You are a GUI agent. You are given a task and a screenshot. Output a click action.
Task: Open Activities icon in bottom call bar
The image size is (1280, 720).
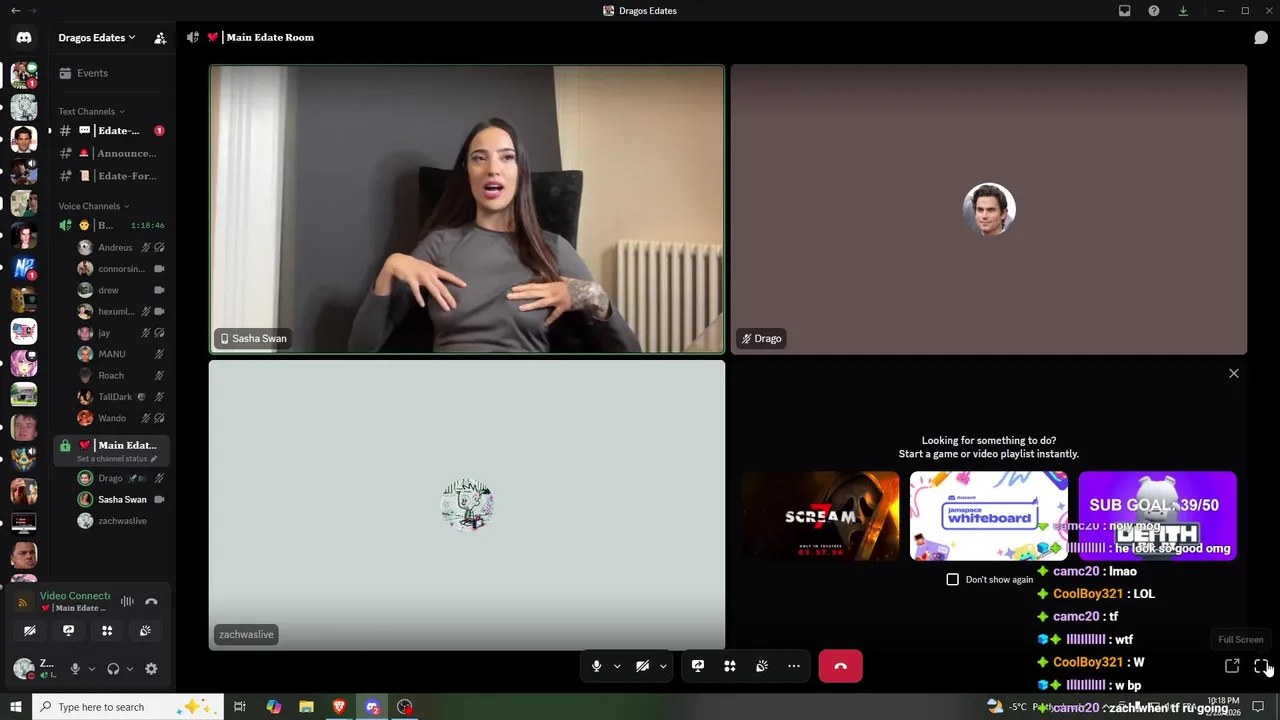(730, 666)
